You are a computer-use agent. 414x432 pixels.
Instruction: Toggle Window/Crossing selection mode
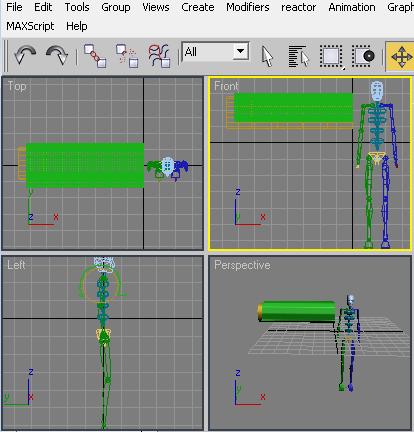[363, 56]
